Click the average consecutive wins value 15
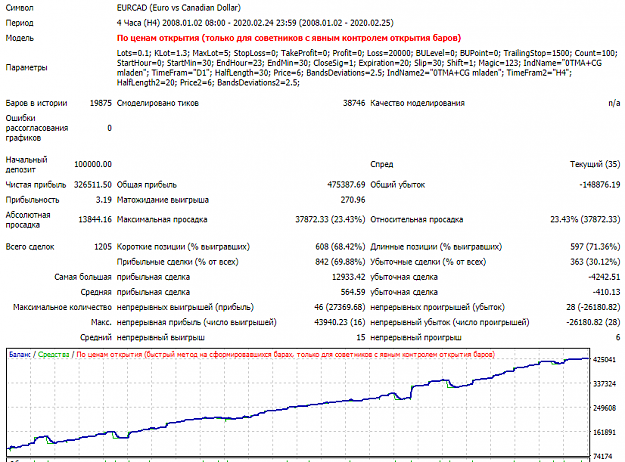The width and height of the screenshot is (625, 462). tap(361, 337)
